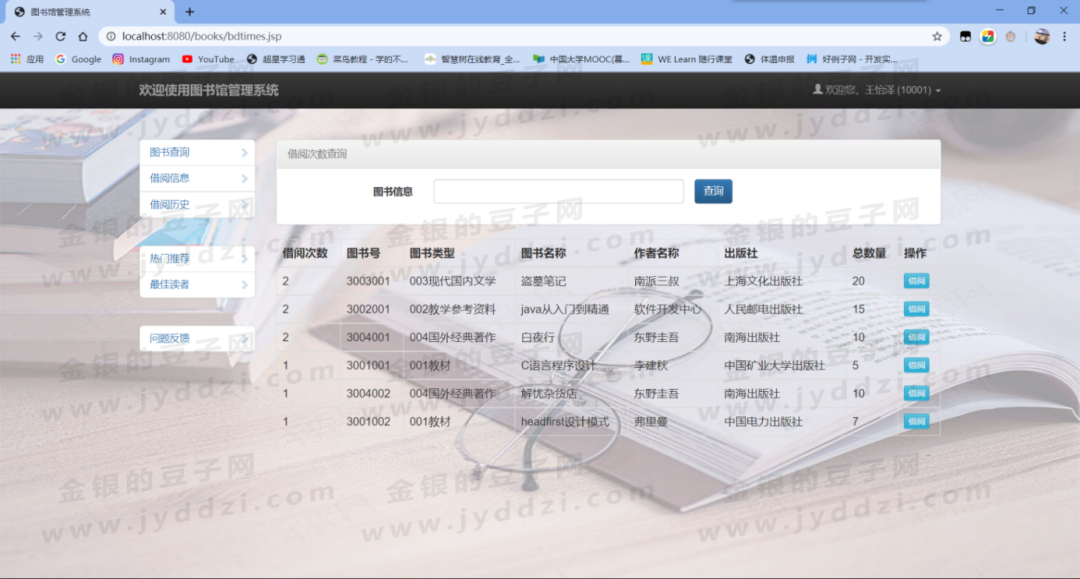Open a new browser tab

[x=189, y=12]
